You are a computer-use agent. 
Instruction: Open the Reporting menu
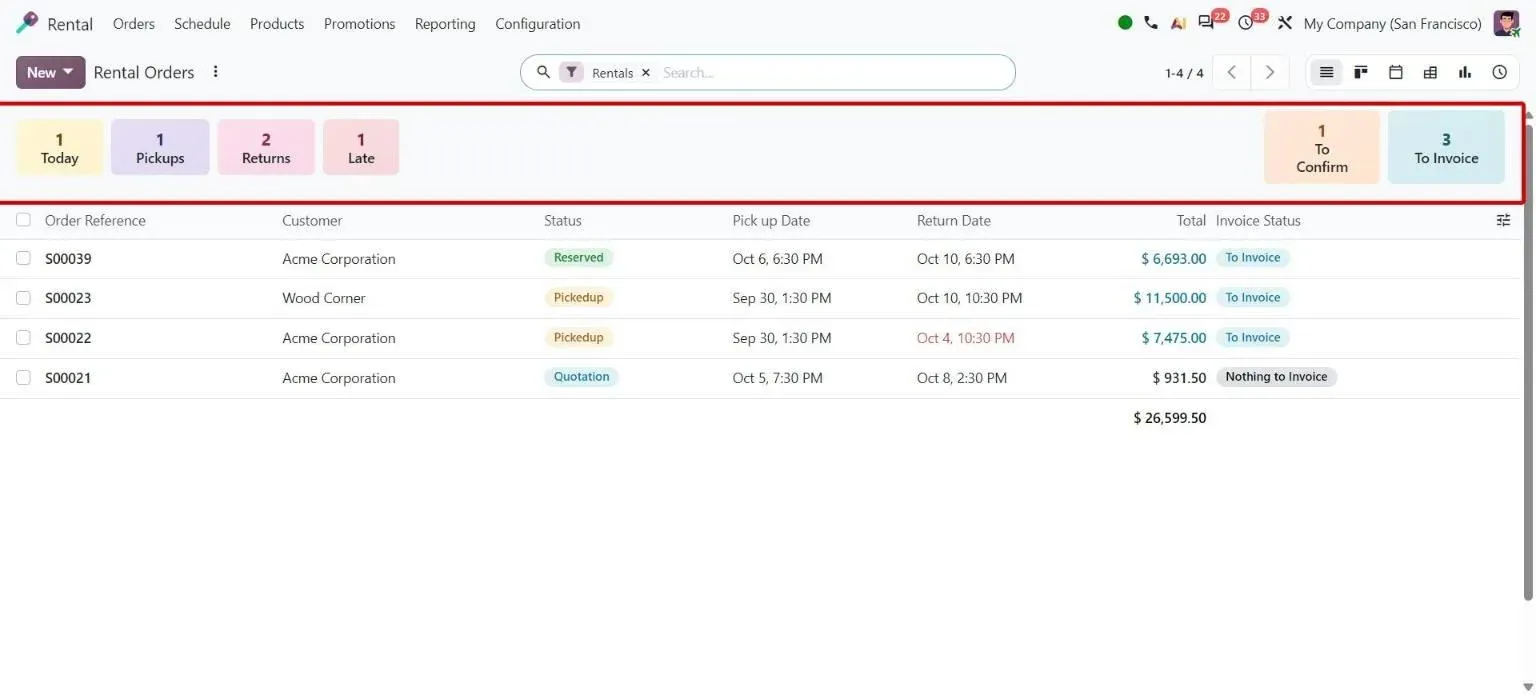pyautogui.click(x=445, y=24)
